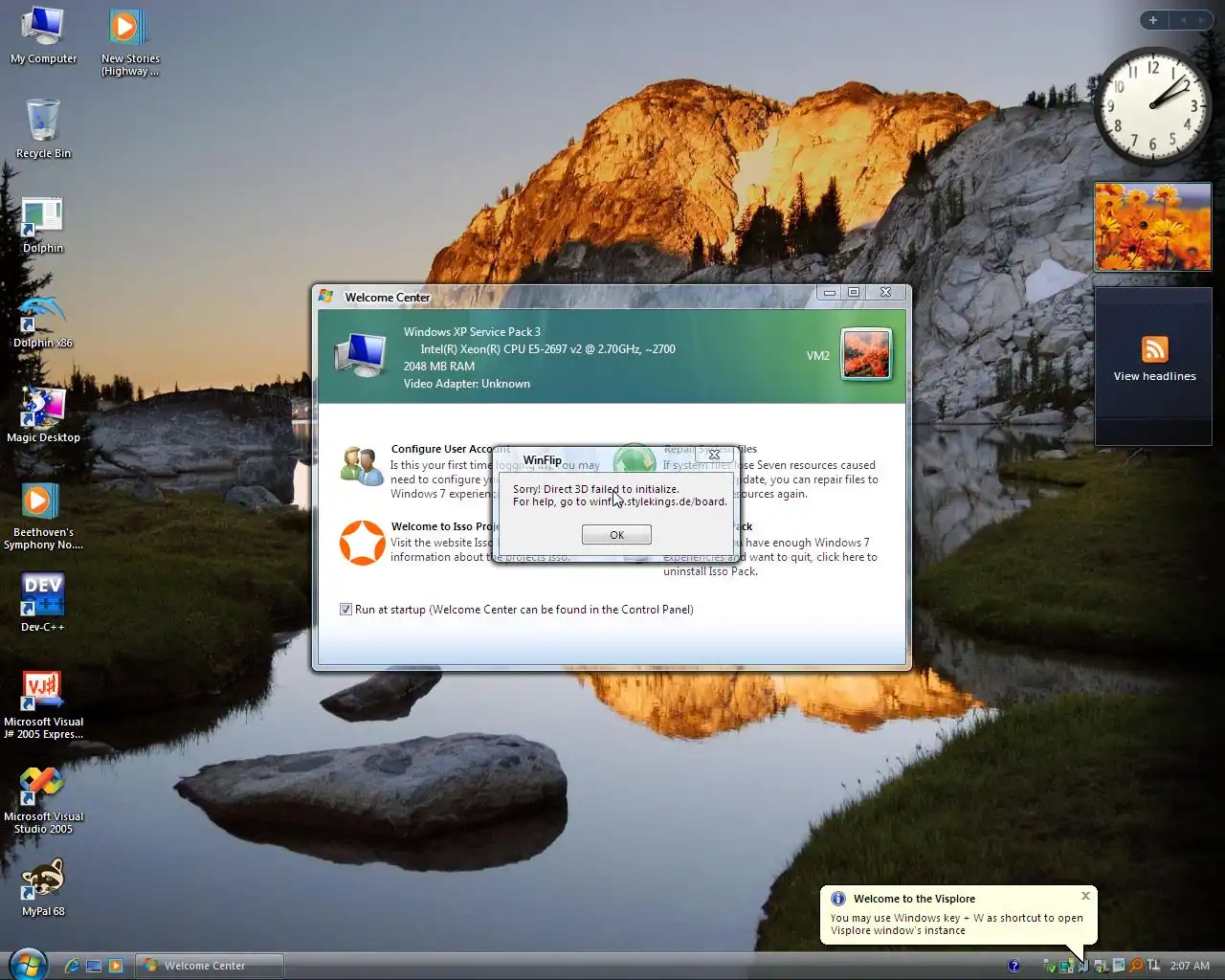Image resolution: width=1225 pixels, height=980 pixels.
Task: Click OK in the WinFlip error dialog
Action: pos(616,535)
